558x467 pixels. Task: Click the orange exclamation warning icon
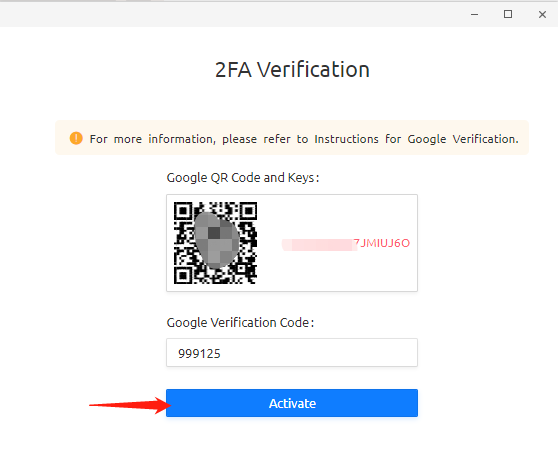[76, 138]
